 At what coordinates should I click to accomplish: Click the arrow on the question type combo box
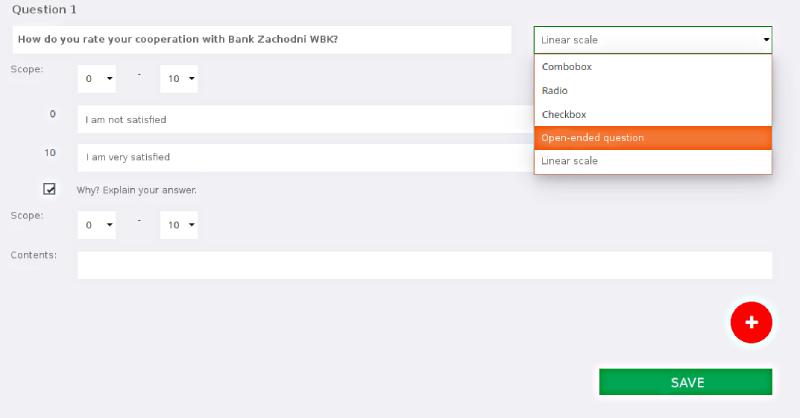[766, 40]
